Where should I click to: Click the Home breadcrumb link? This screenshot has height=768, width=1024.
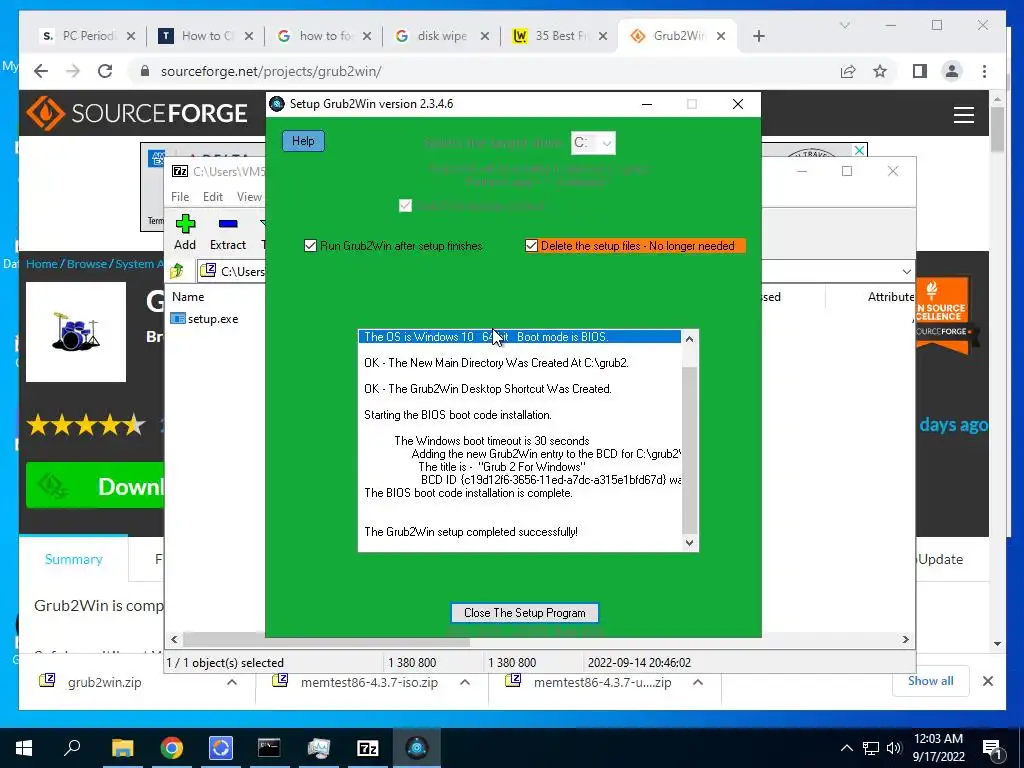[42, 264]
